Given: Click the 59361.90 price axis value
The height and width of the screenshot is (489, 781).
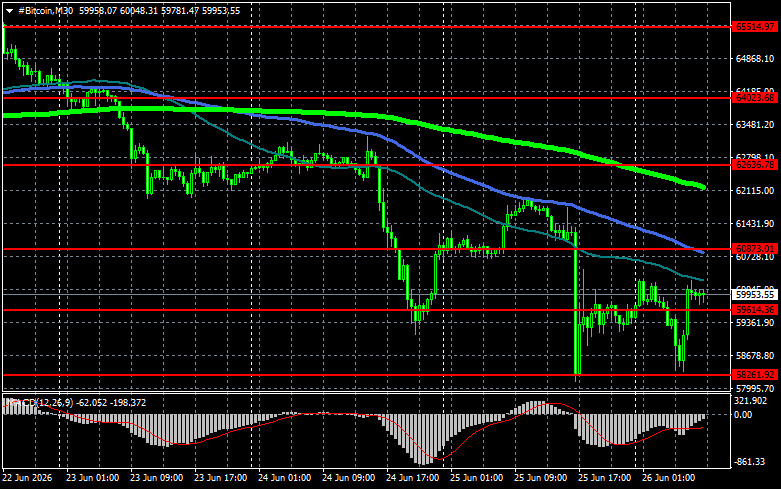Looking at the screenshot, I should coord(755,323).
